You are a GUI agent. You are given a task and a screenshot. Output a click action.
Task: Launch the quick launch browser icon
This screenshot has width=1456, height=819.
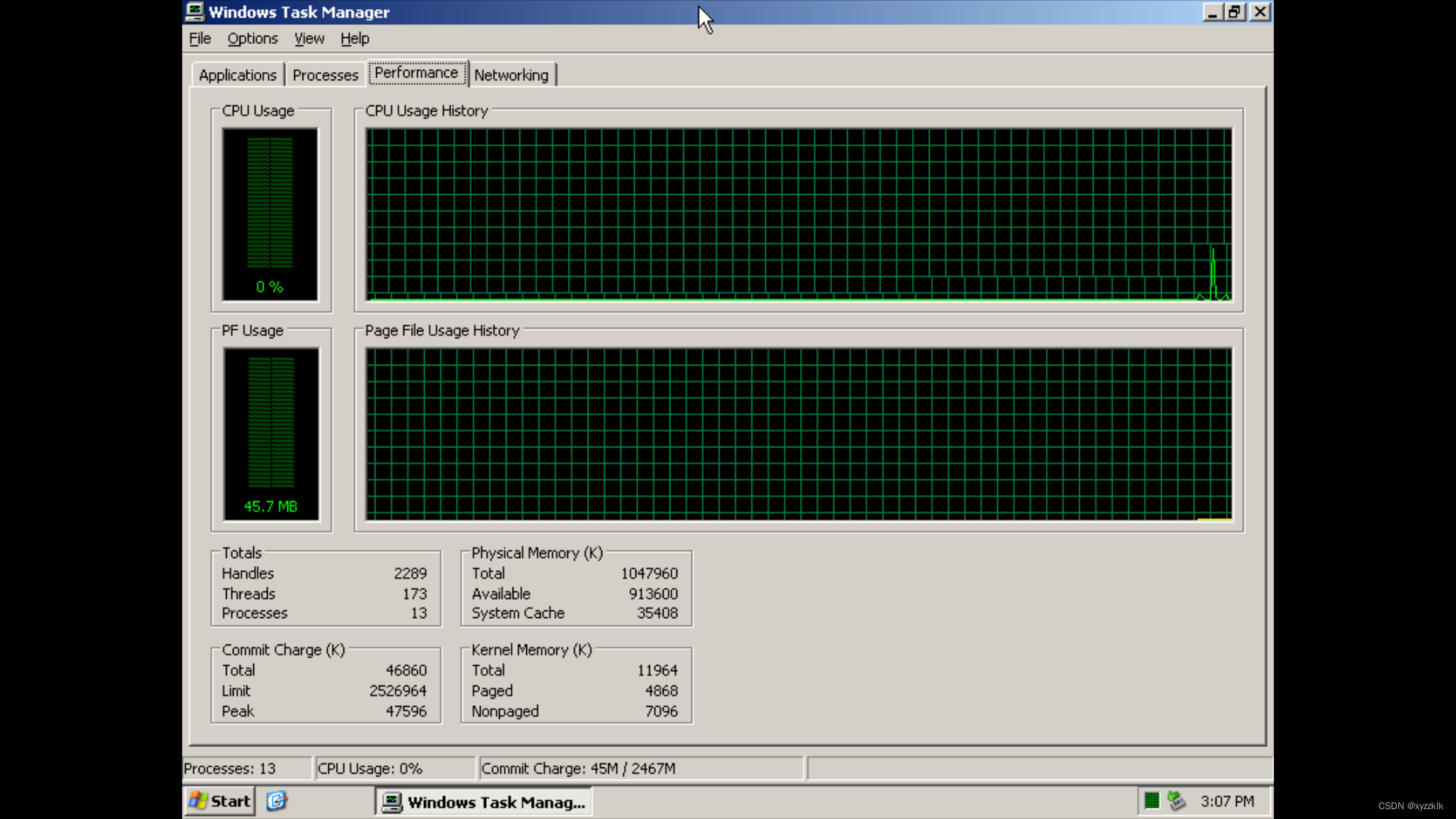pyautogui.click(x=276, y=801)
